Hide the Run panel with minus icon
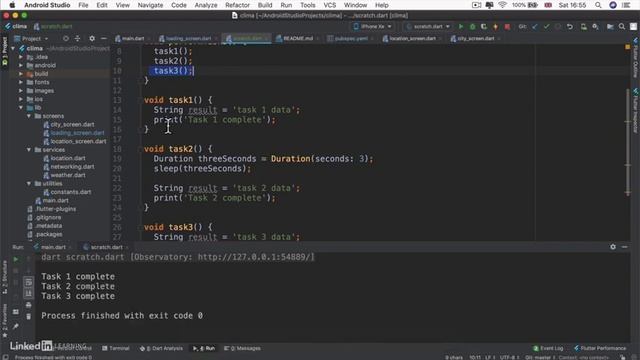 624,247
